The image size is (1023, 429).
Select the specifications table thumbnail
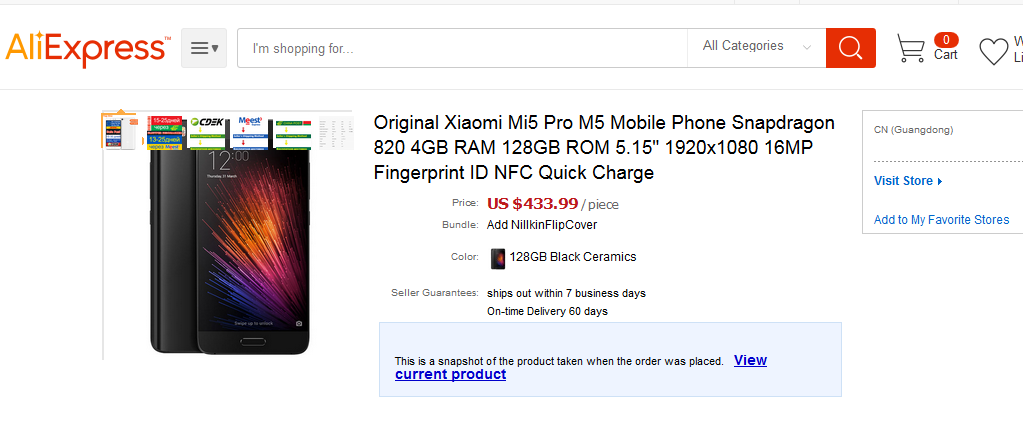coord(335,130)
